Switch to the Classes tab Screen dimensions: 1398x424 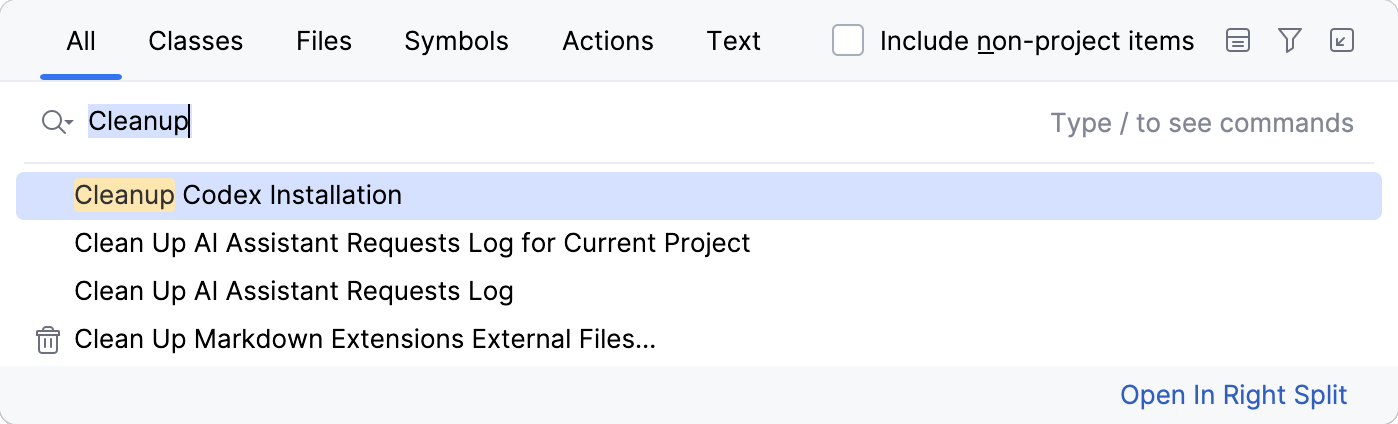point(196,41)
